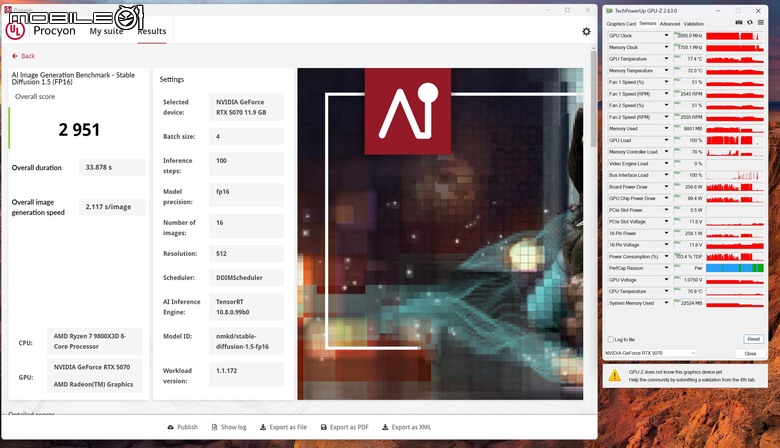Switch to the Graphics Card tab in GPU-Z
This screenshot has width=780, height=448.
(x=621, y=24)
